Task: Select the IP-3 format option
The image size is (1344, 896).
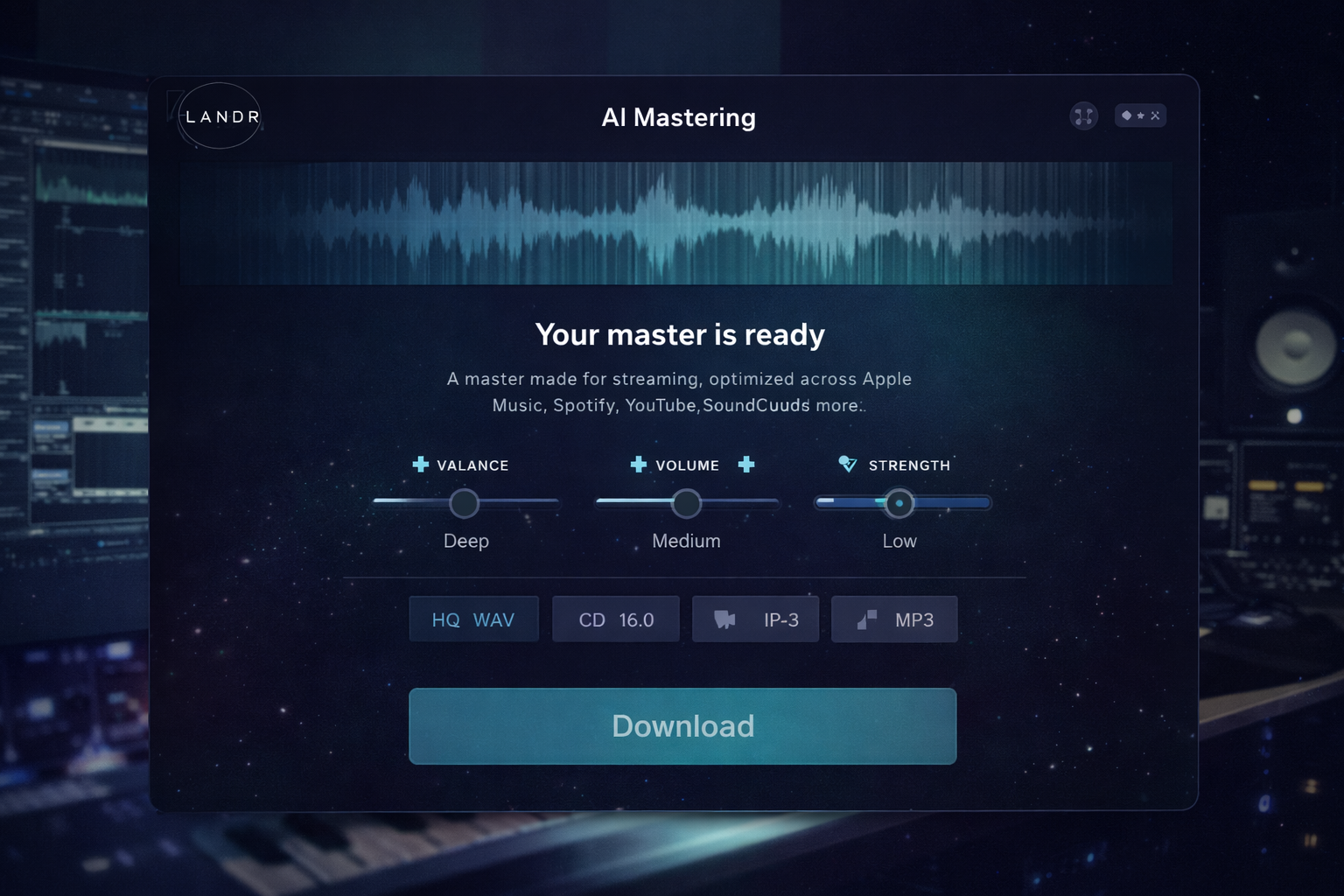Action: tap(755, 619)
